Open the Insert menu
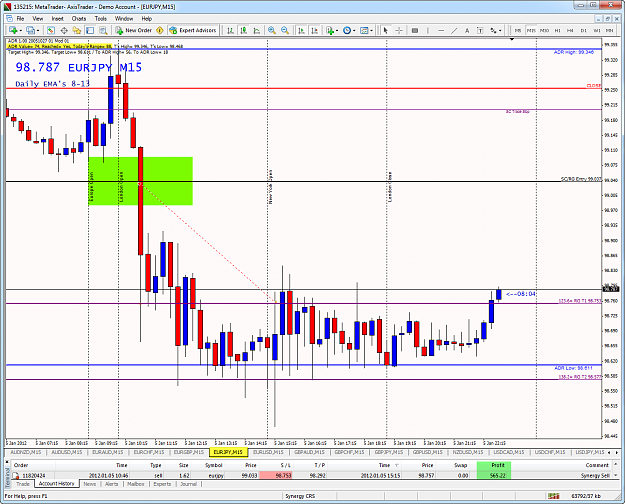 [57, 18]
